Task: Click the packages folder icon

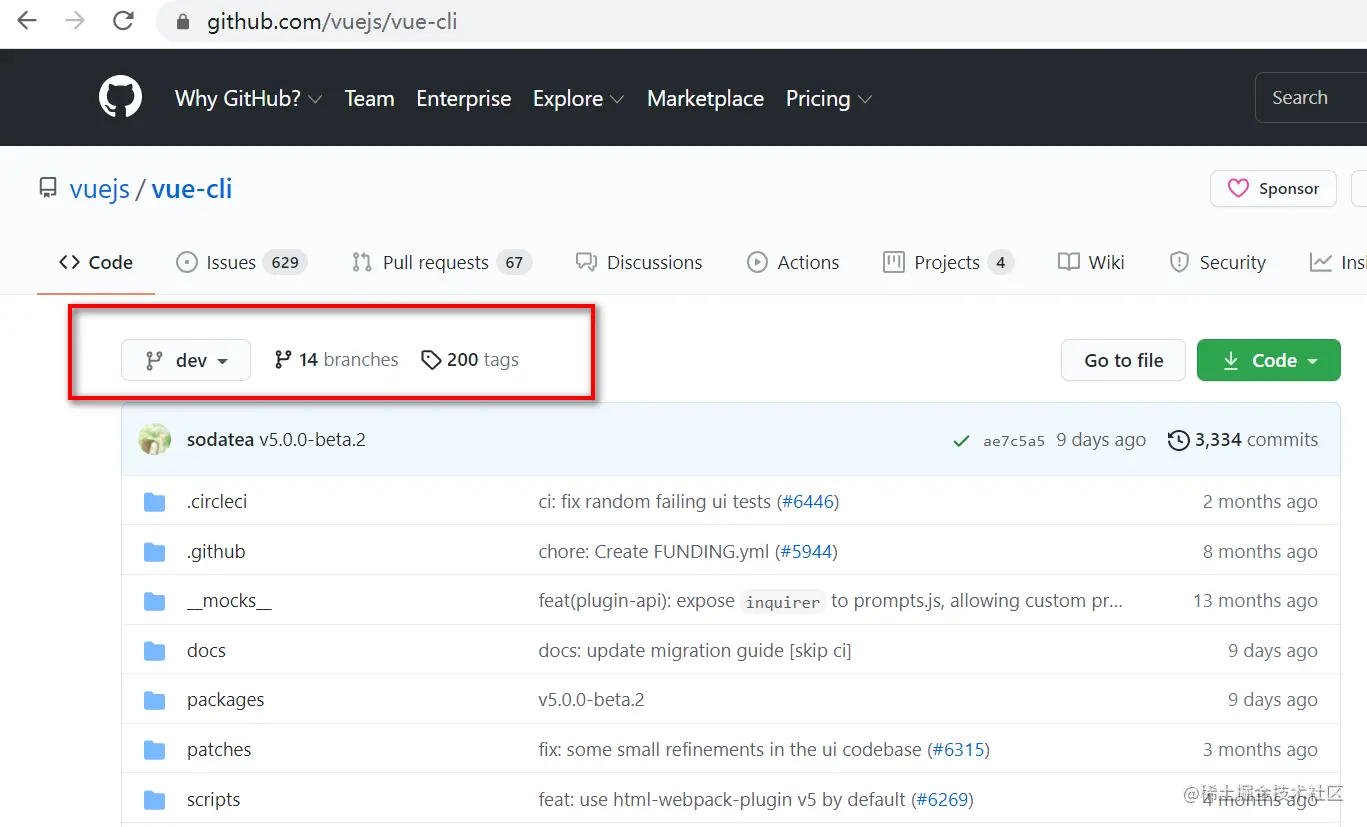Action: pyautogui.click(x=154, y=700)
